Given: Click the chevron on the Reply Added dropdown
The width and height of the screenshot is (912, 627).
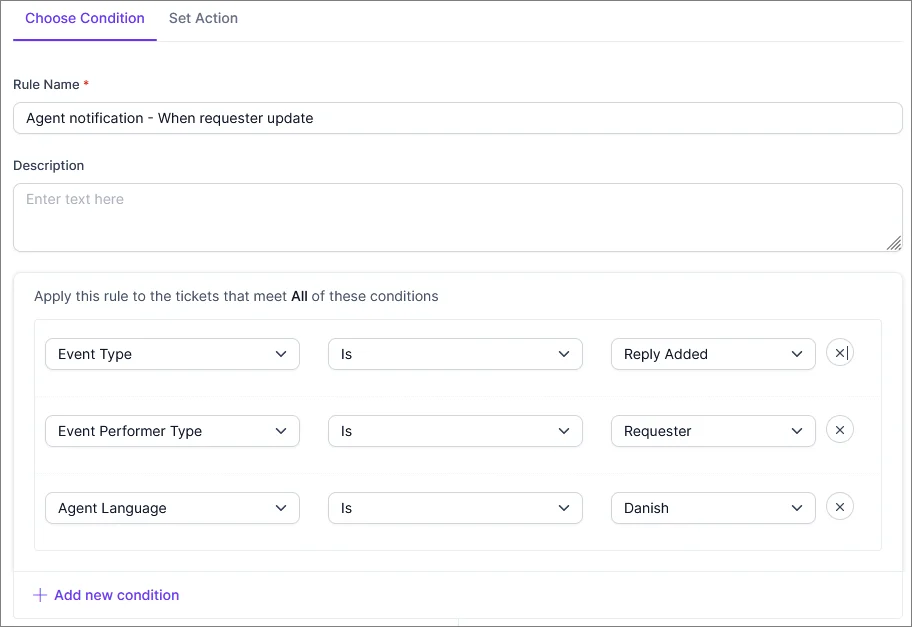Looking at the screenshot, I should (x=797, y=354).
